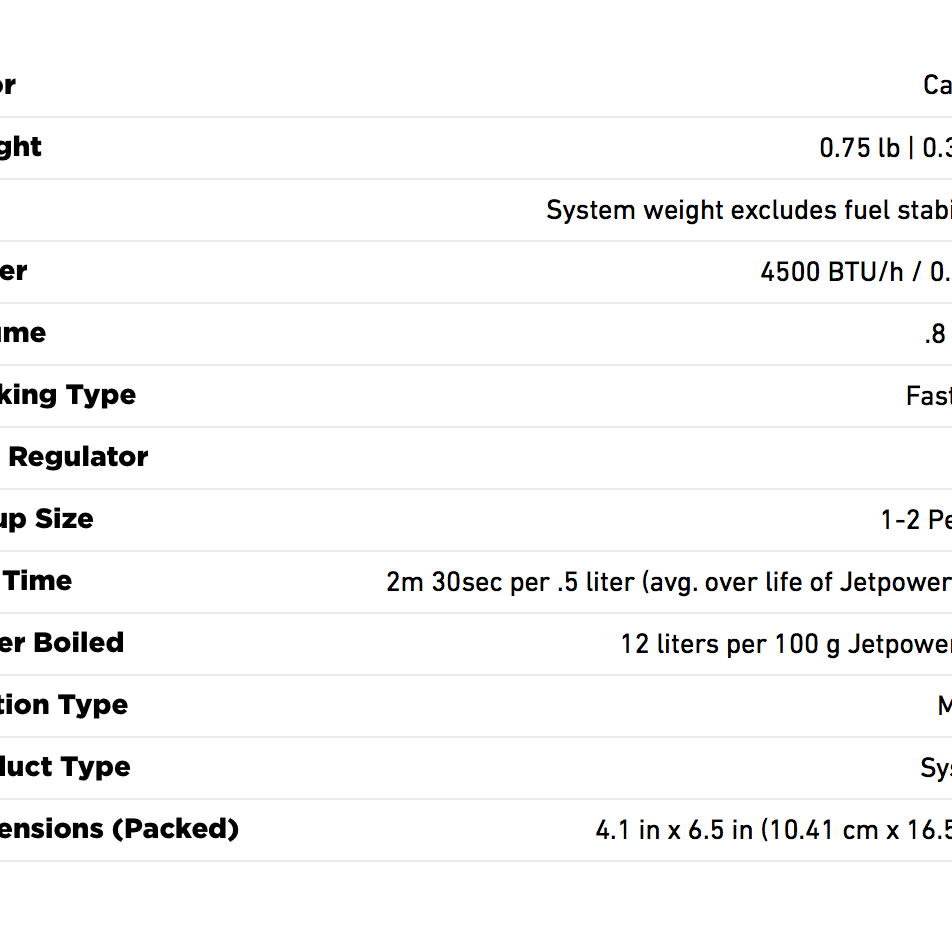This screenshot has height=952, width=952.
Task: Click the "Dimensions (Packed)" row label
Action: [118, 829]
